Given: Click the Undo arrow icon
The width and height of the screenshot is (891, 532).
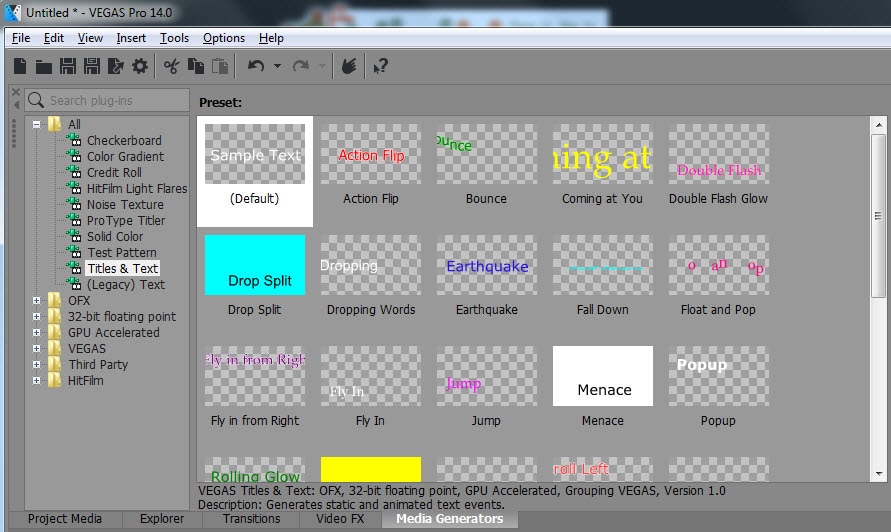Looking at the screenshot, I should (x=256, y=66).
